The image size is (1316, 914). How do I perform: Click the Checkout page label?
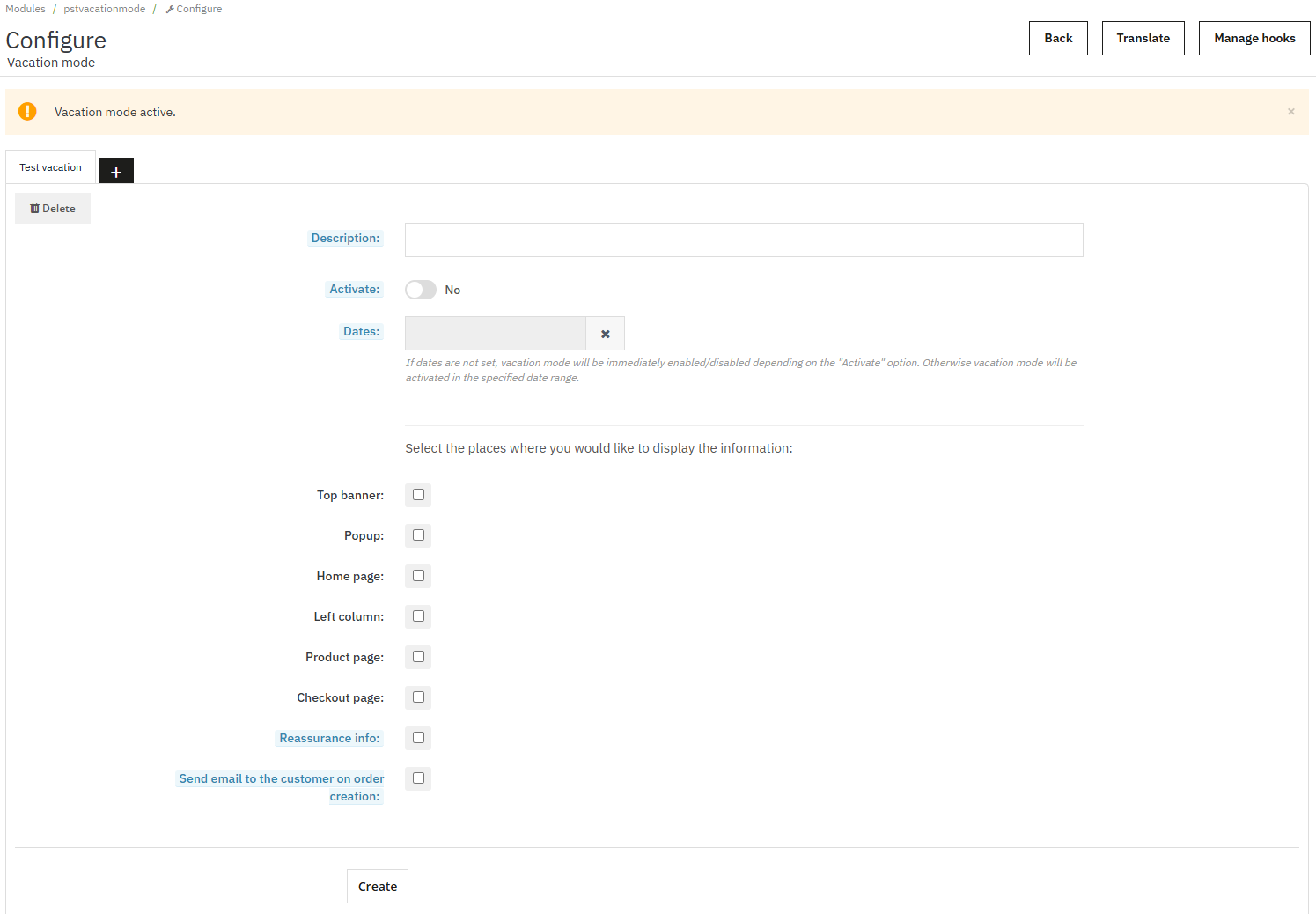point(340,697)
